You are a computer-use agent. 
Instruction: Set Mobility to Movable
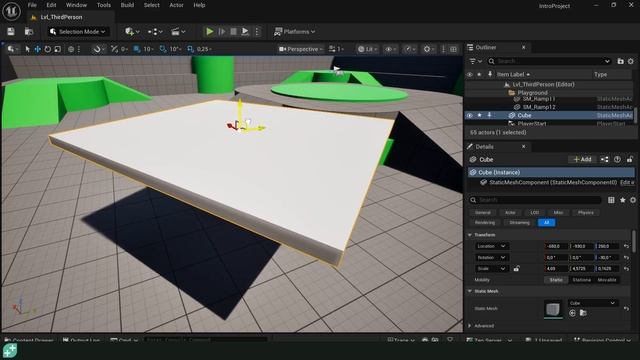pyautogui.click(x=607, y=280)
